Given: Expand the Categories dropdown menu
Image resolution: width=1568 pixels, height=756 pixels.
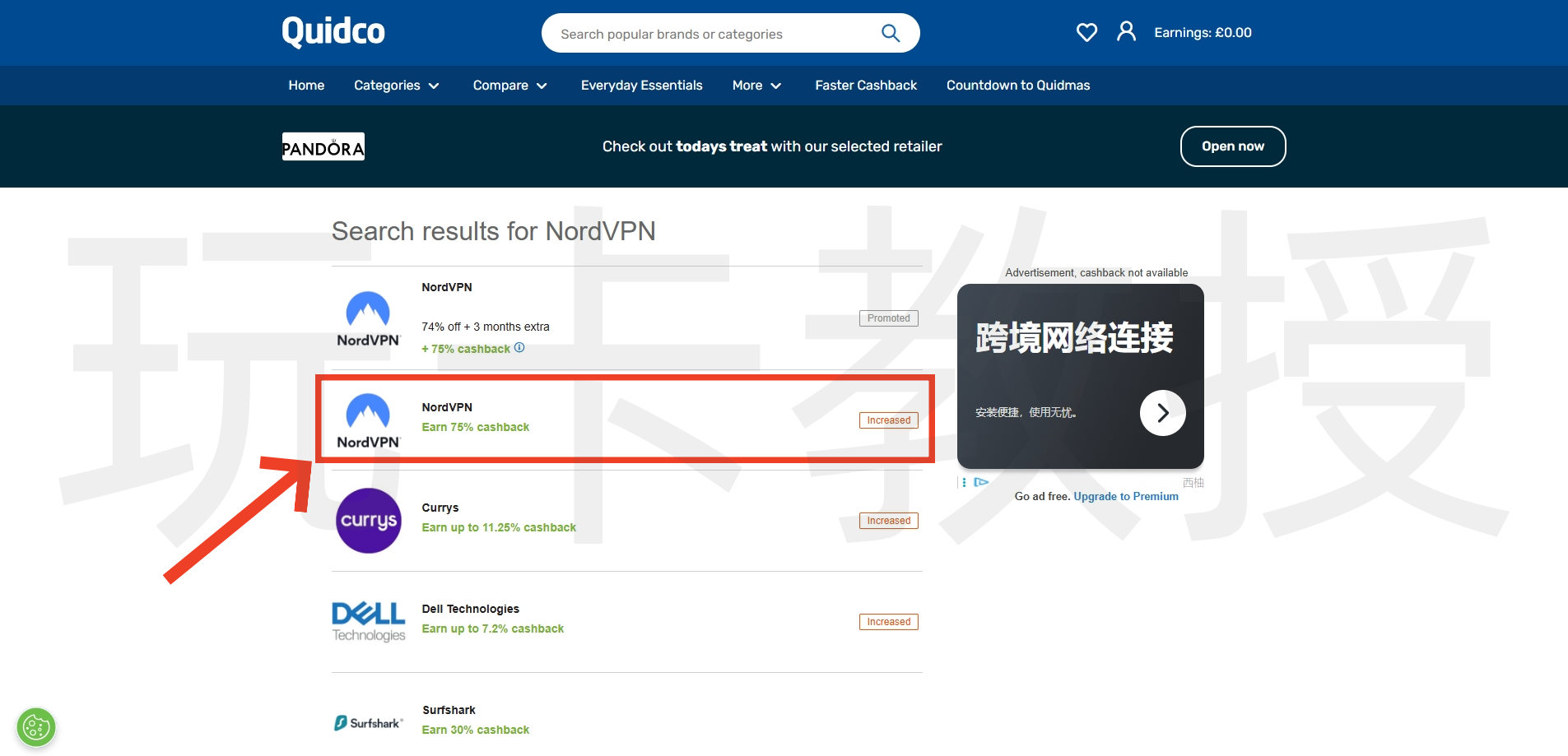Looking at the screenshot, I should [x=396, y=86].
